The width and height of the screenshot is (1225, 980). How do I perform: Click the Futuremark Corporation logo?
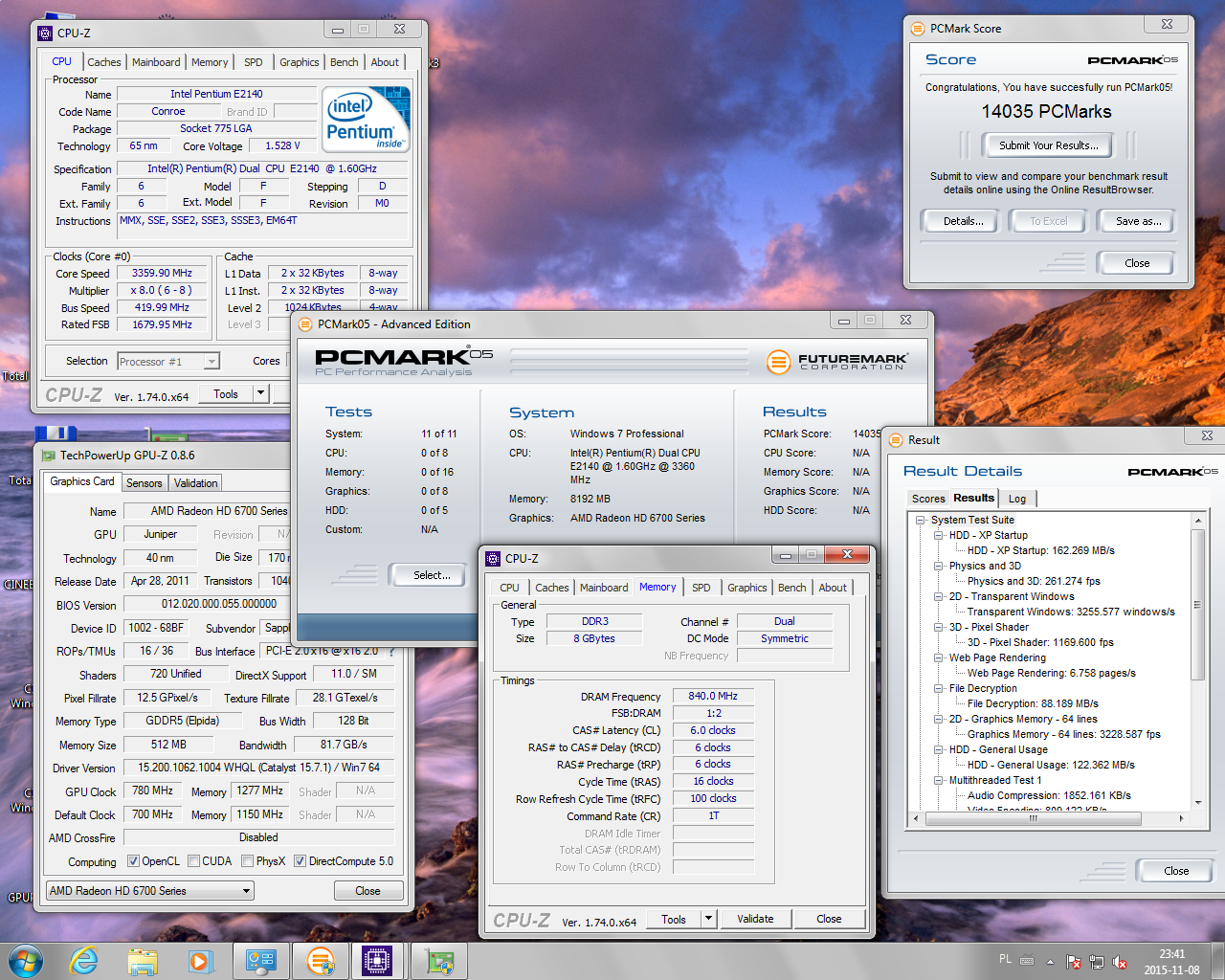click(836, 362)
